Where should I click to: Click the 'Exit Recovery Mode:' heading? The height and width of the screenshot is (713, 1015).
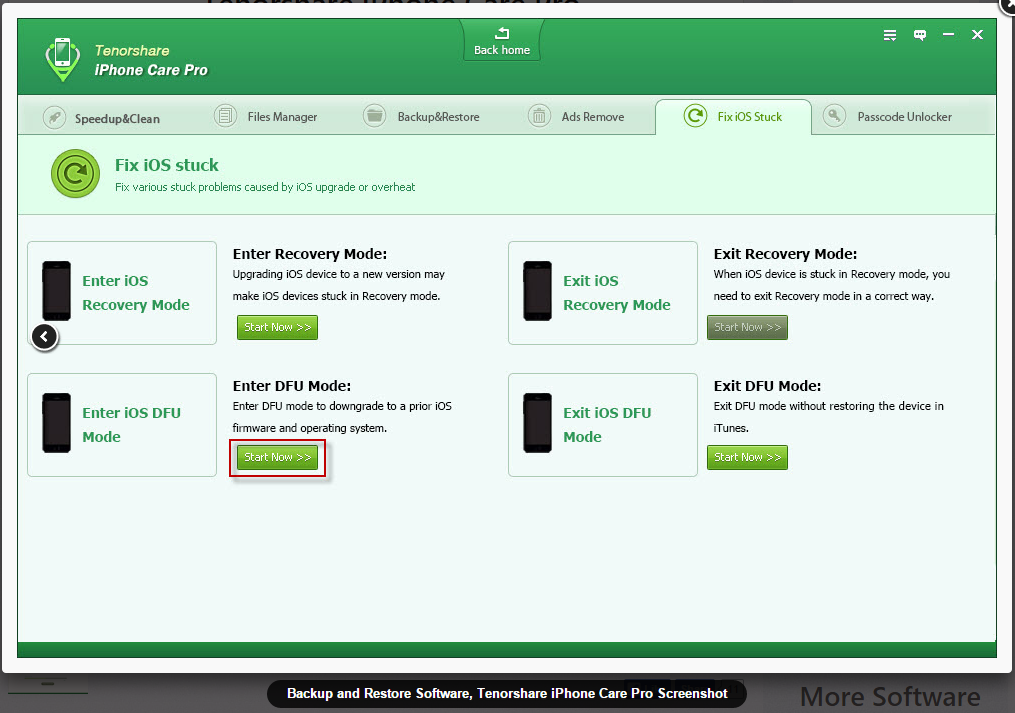785,254
